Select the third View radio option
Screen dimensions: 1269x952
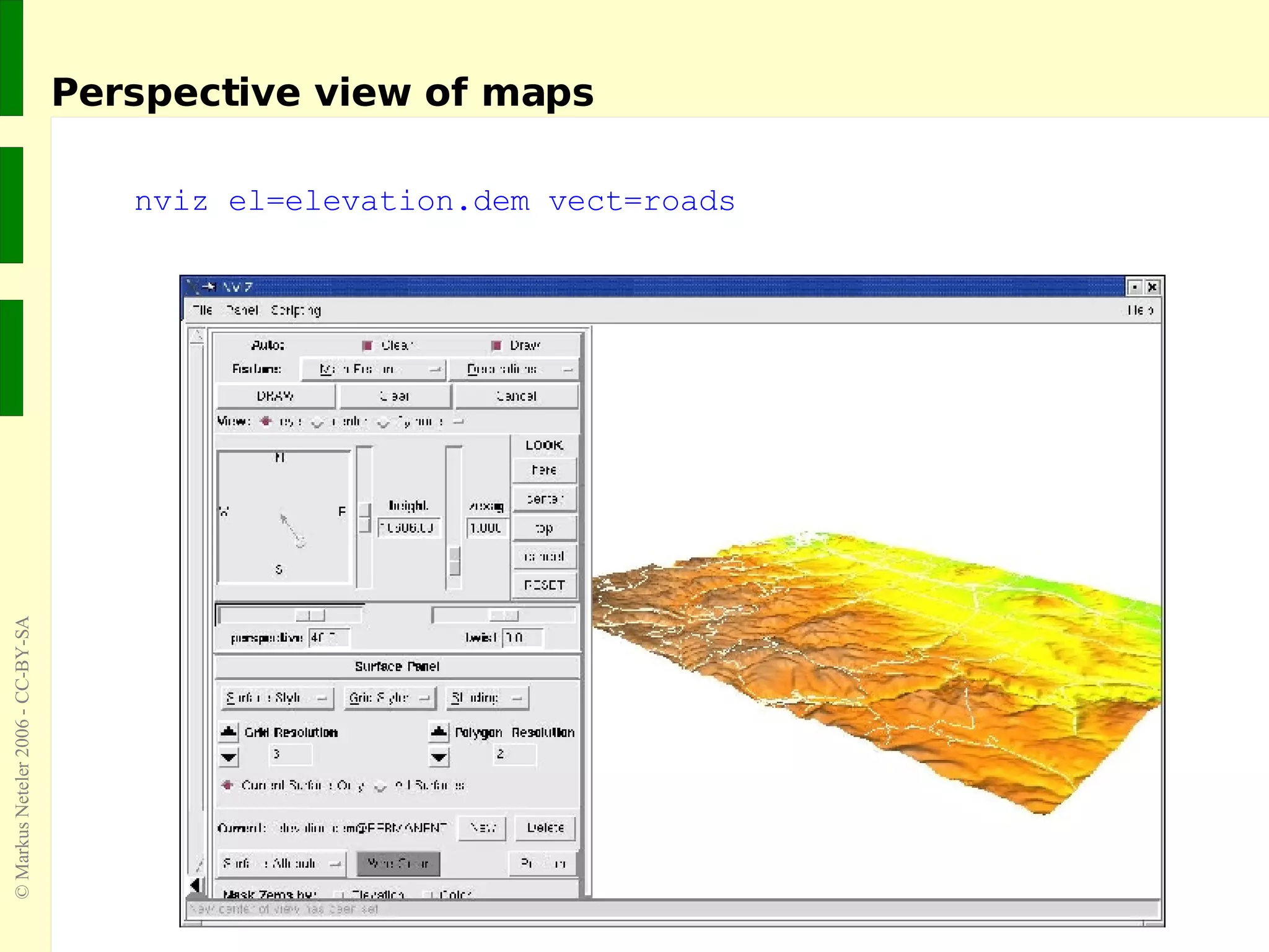pyautogui.click(x=384, y=422)
